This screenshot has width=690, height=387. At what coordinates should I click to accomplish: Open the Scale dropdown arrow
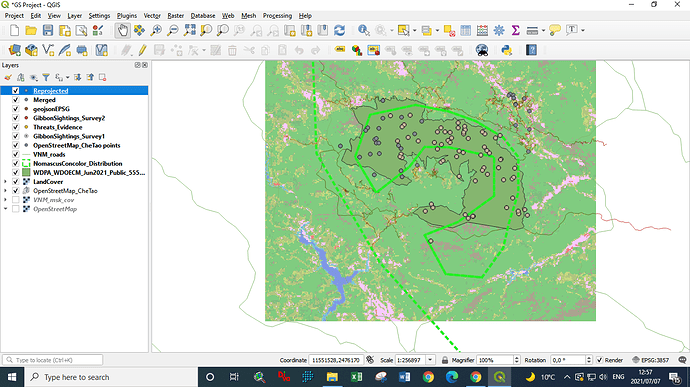pyautogui.click(x=430, y=360)
